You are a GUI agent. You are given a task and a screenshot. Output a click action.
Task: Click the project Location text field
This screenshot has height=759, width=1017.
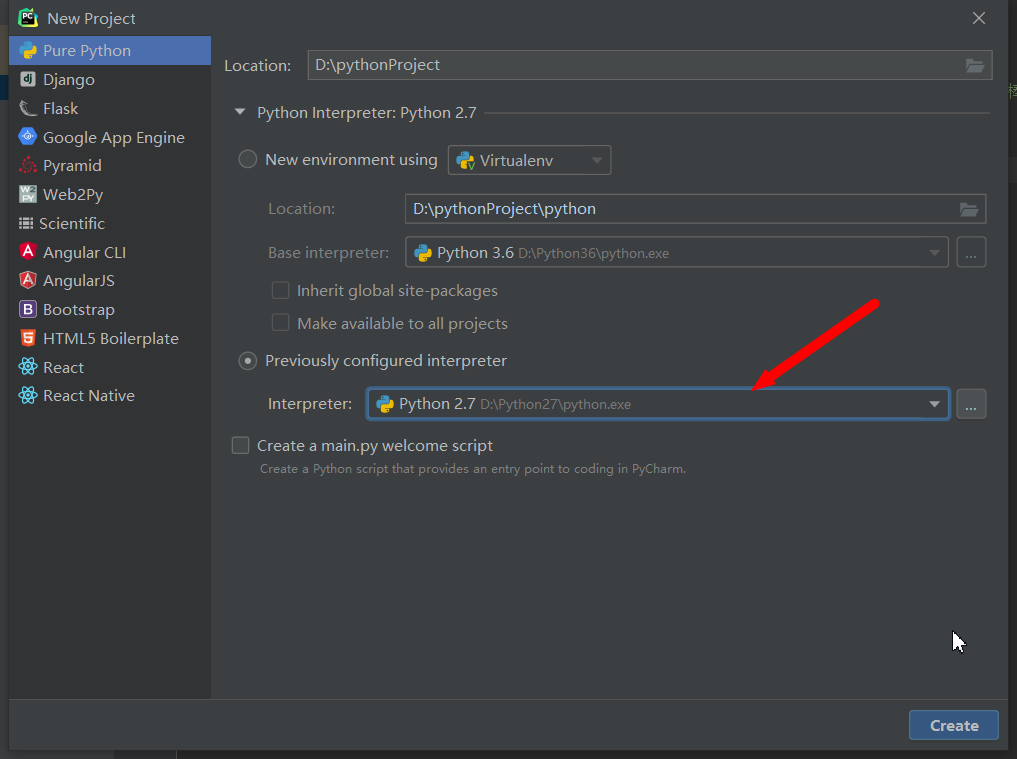point(650,65)
